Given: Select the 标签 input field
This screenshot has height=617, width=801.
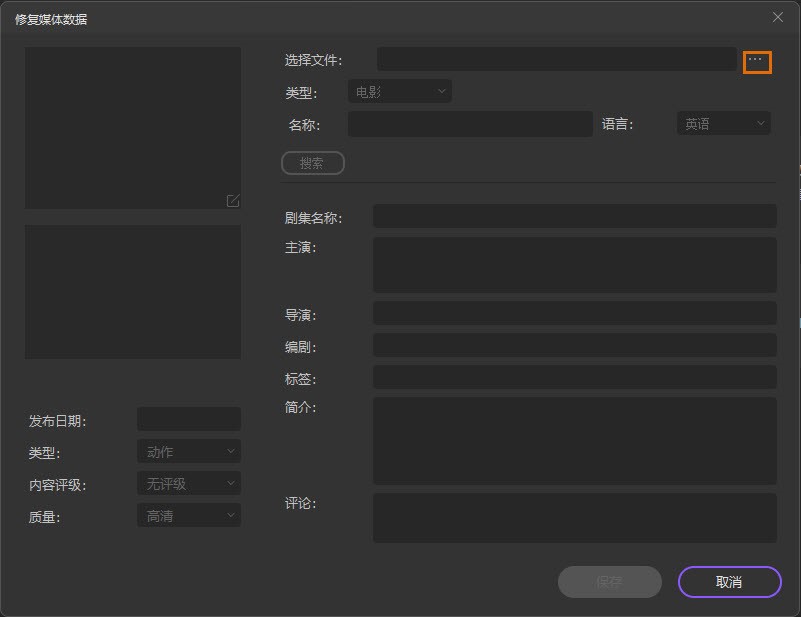Looking at the screenshot, I should (x=574, y=378).
